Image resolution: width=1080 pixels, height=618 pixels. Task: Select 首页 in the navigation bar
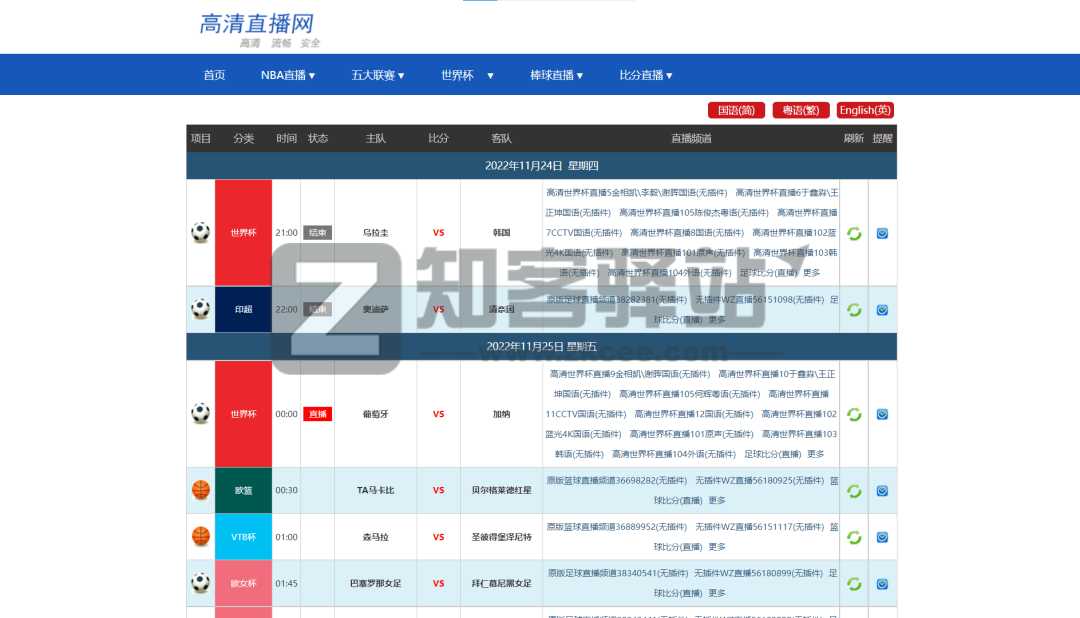pos(213,74)
